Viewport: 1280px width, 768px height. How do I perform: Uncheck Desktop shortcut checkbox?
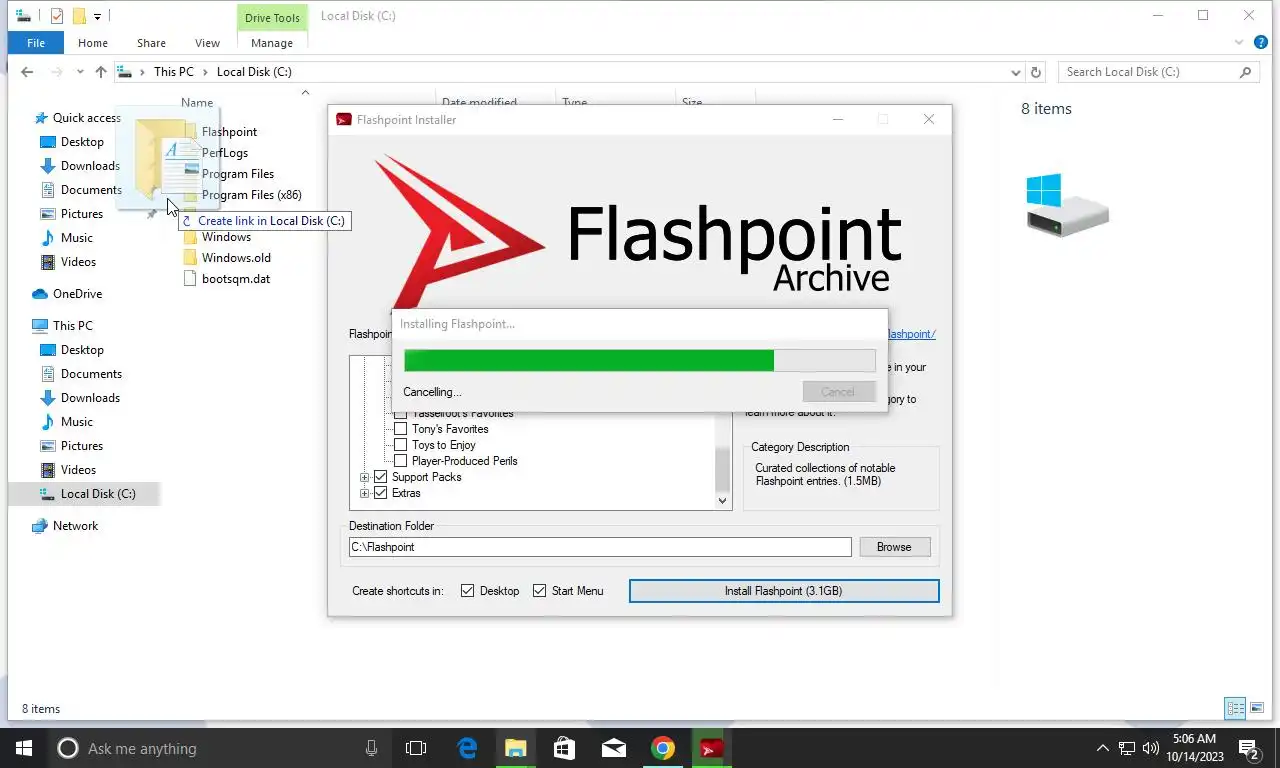(467, 591)
